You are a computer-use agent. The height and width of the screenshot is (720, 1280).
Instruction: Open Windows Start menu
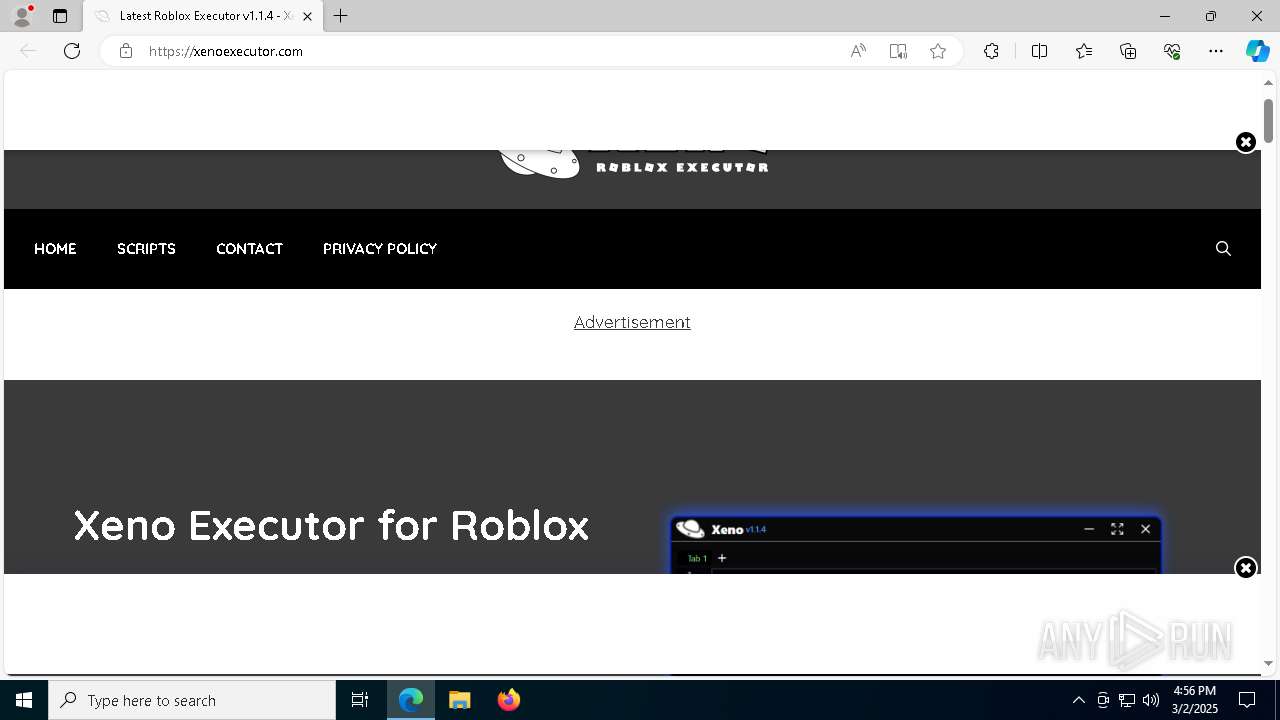(x=24, y=700)
